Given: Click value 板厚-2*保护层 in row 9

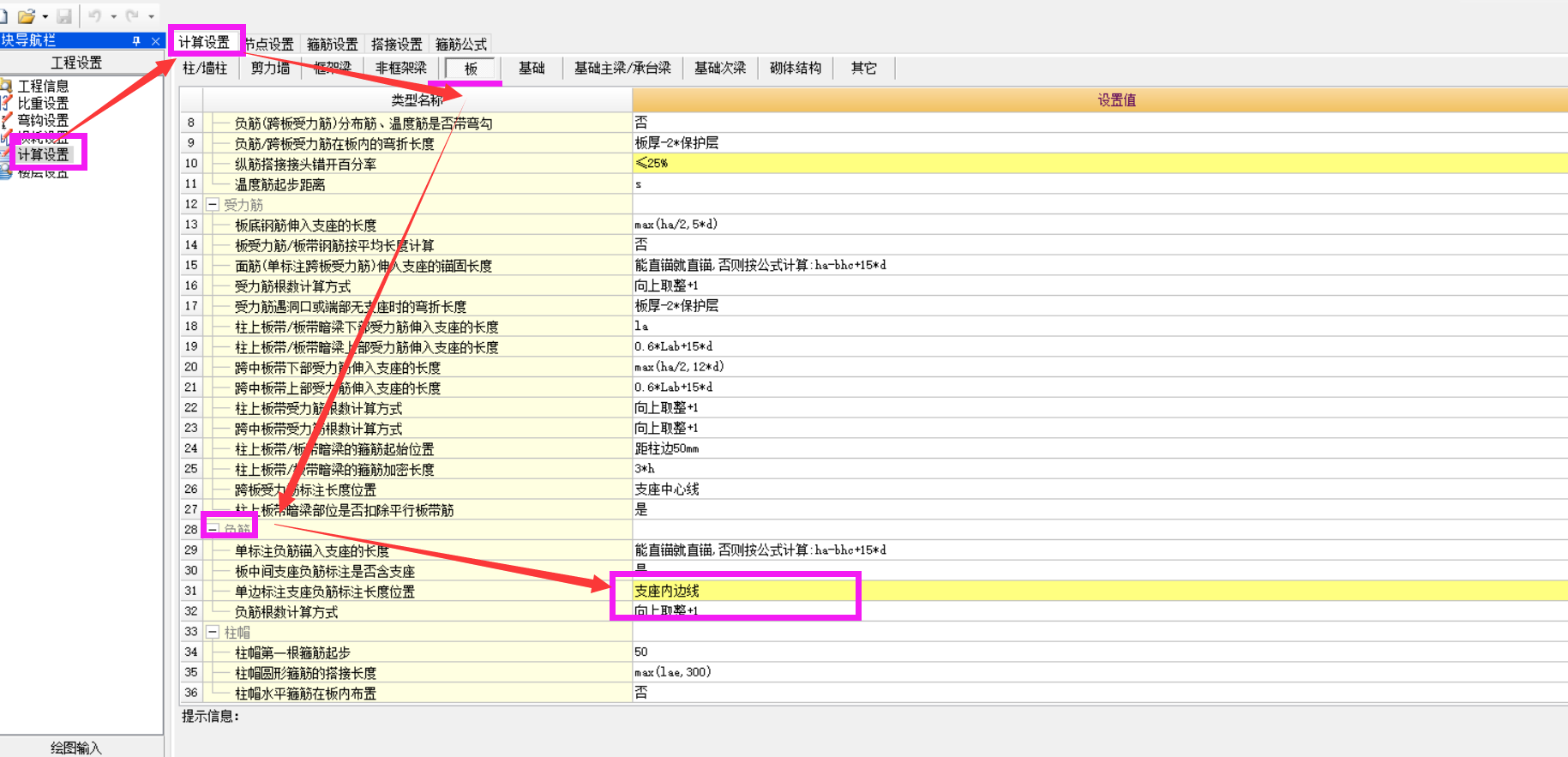Looking at the screenshot, I should (x=1100, y=143).
